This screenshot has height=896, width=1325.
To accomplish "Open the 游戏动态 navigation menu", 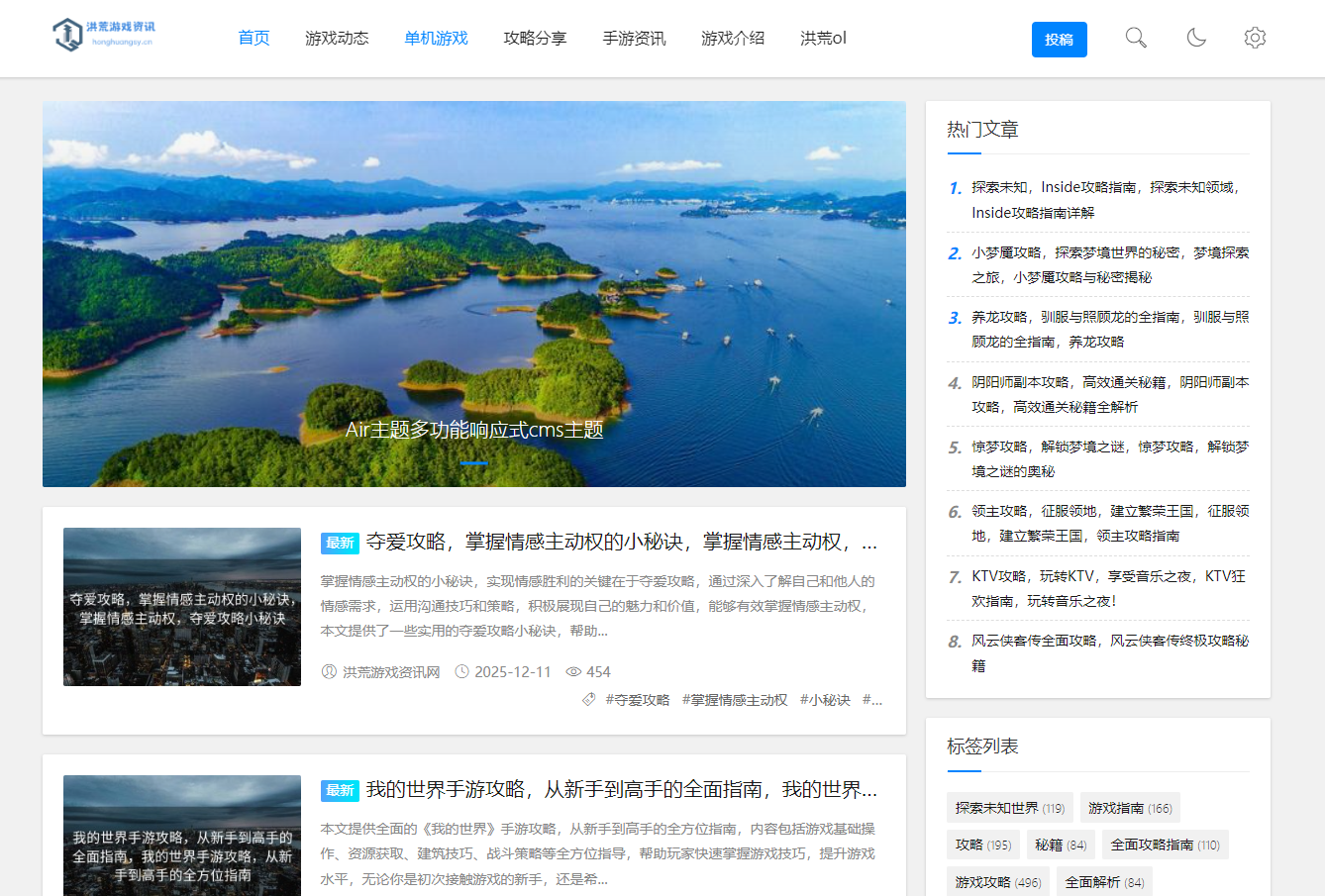I will [x=337, y=38].
